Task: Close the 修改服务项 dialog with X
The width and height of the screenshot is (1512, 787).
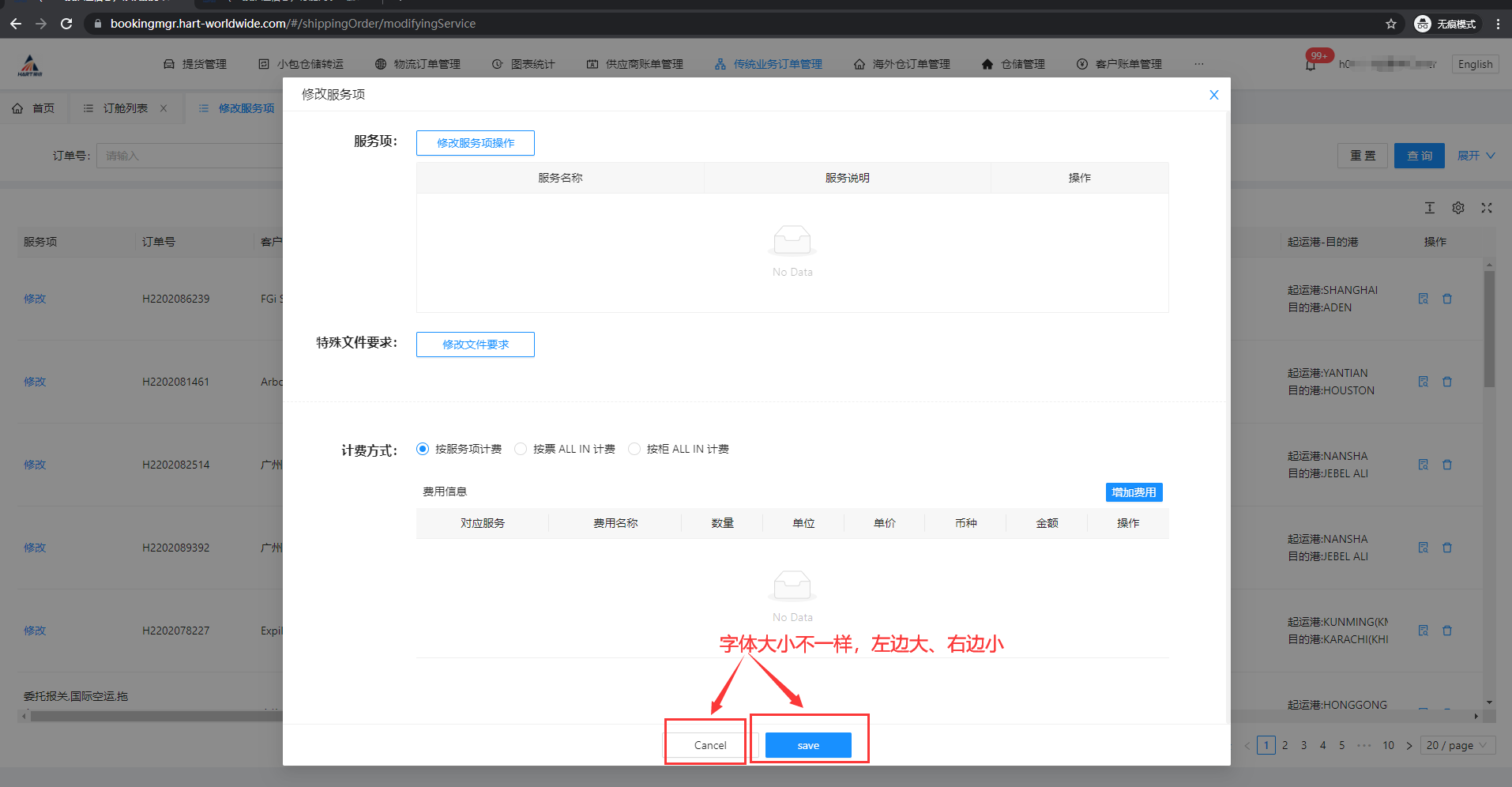Action: (x=1213, y=95)
